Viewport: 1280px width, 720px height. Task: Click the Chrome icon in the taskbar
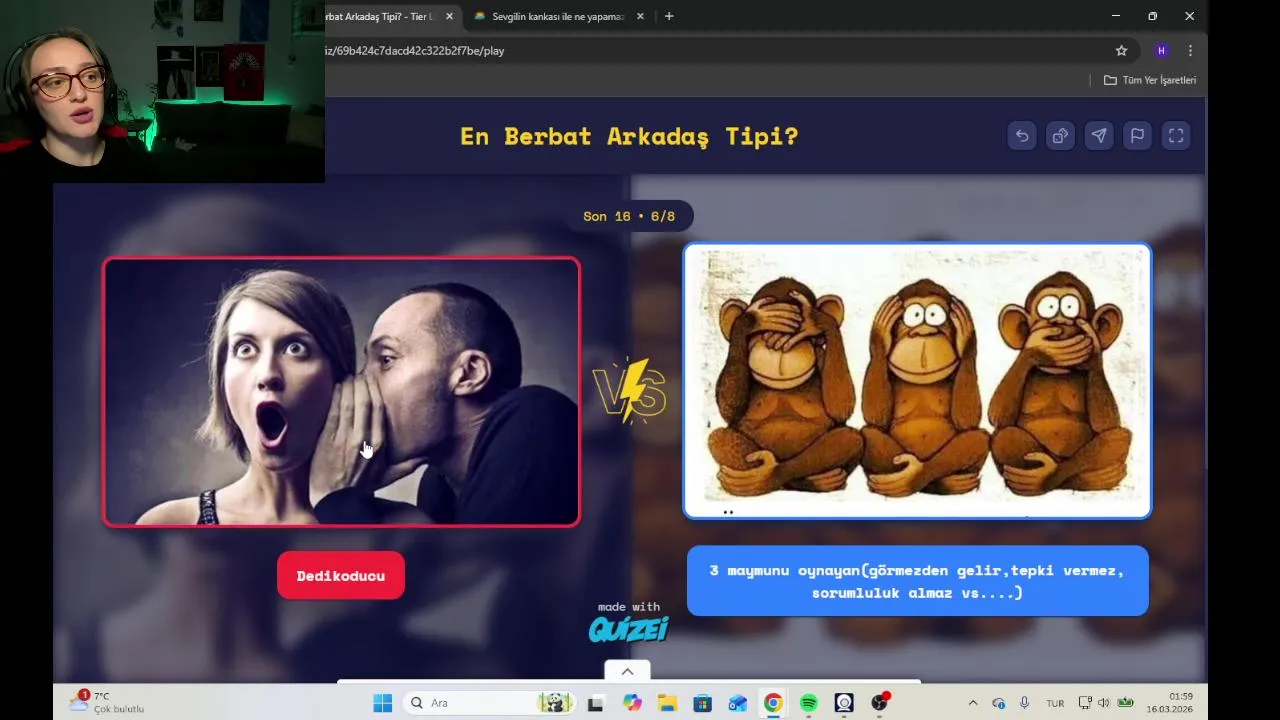click(x=773, y=703)
